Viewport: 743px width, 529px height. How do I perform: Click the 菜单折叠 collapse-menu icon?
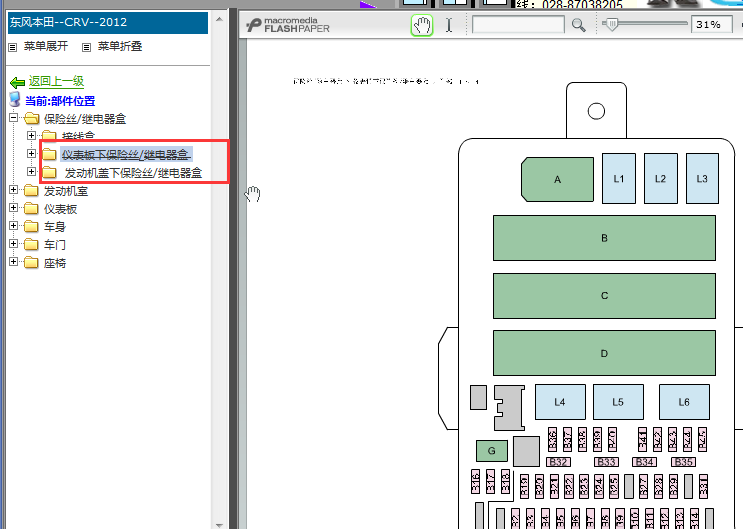(x=86, y=47)
